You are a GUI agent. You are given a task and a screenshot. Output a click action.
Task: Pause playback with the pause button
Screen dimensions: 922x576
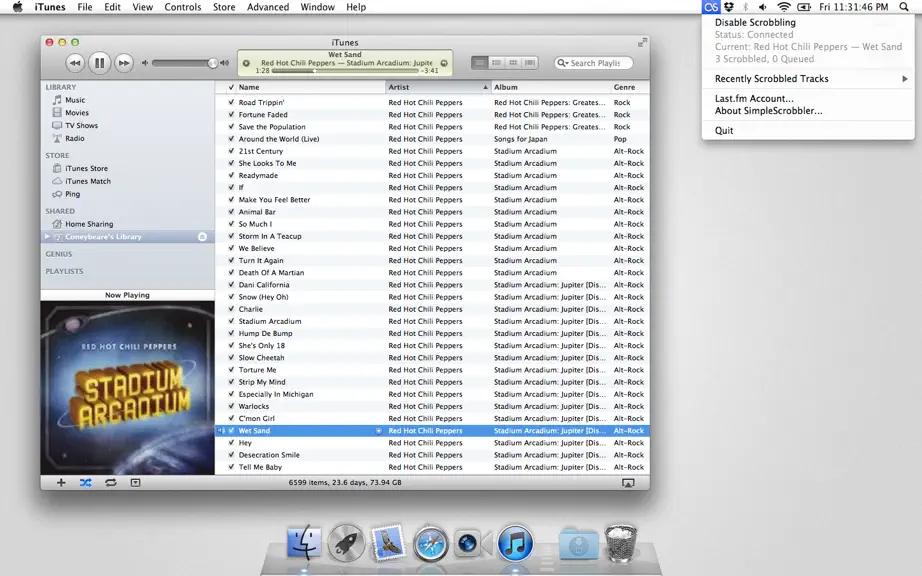coord(99,63)
